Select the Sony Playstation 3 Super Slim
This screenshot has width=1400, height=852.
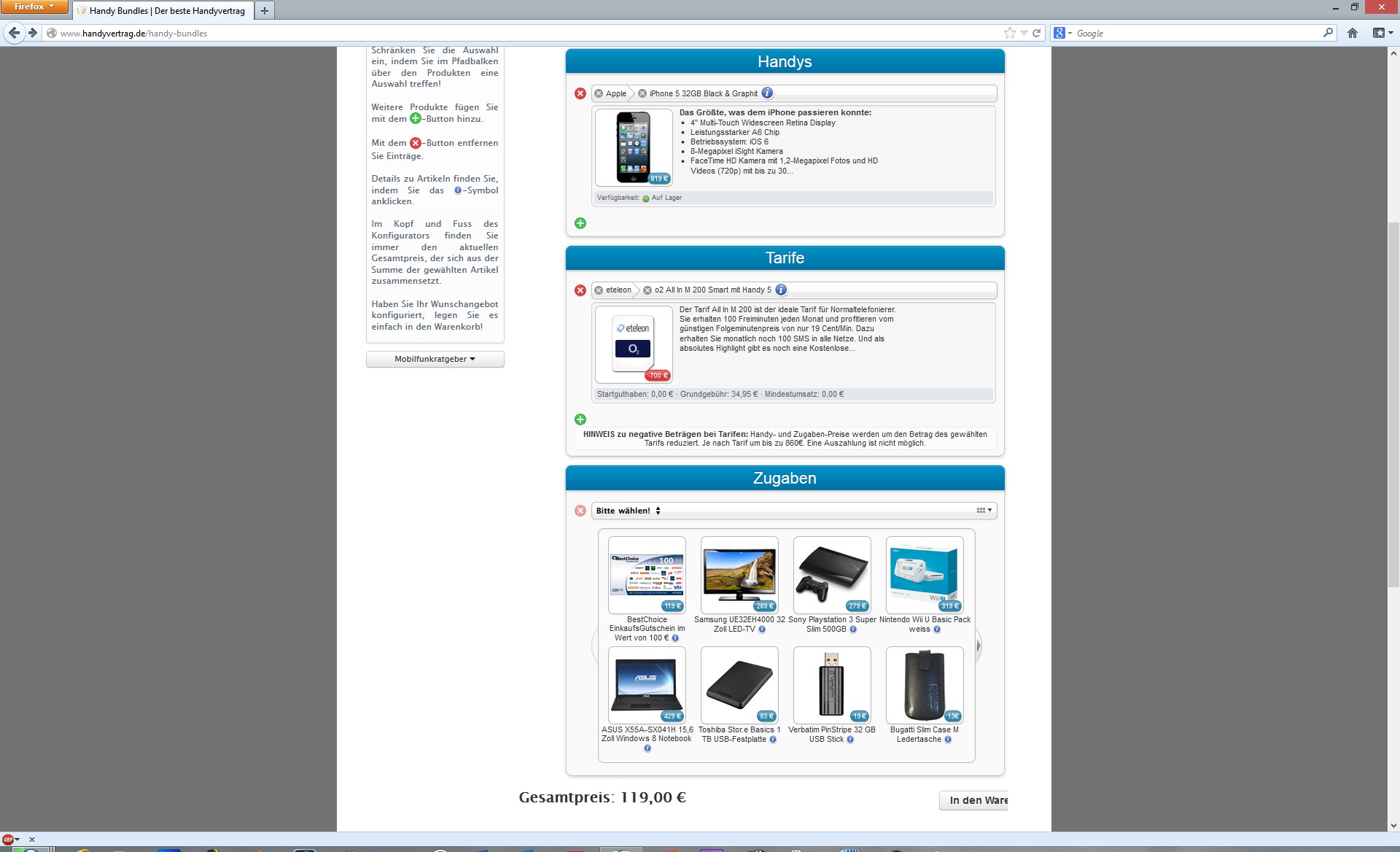pyautogui.click(x=832, y=575)
